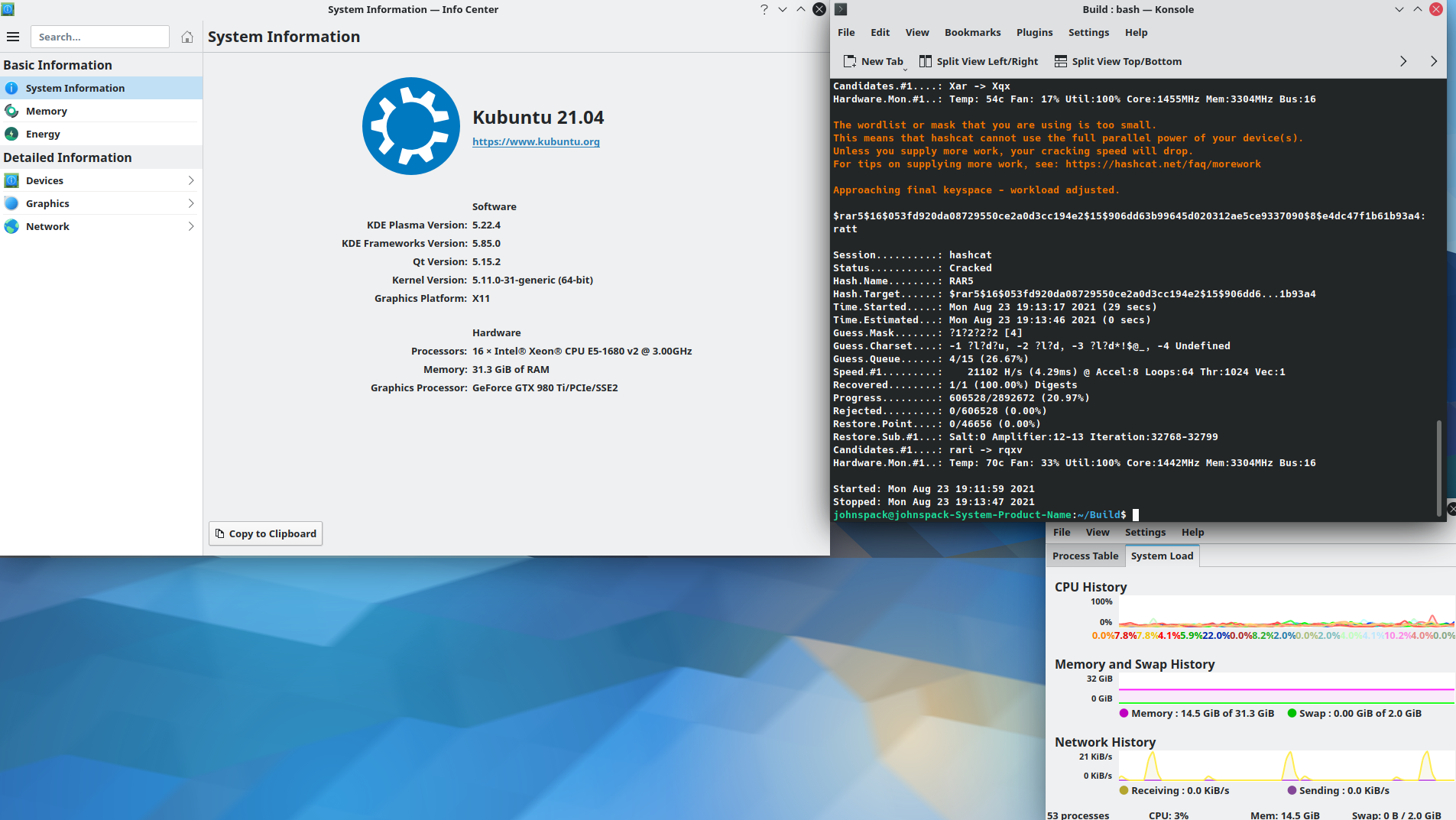Click the Graphics globe icon in sidebar

11,203
